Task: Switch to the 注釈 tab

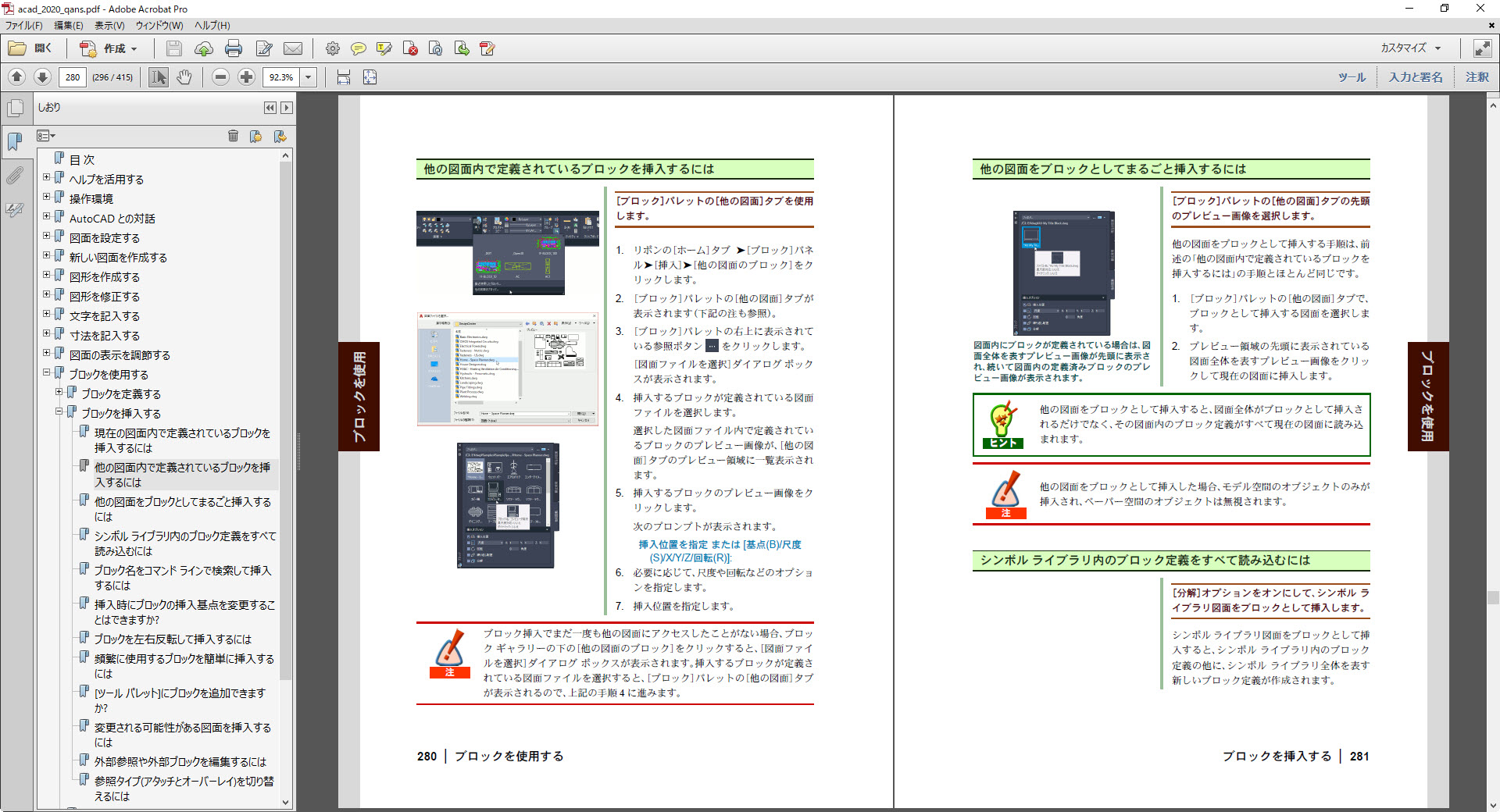Action: (1476, 77)
